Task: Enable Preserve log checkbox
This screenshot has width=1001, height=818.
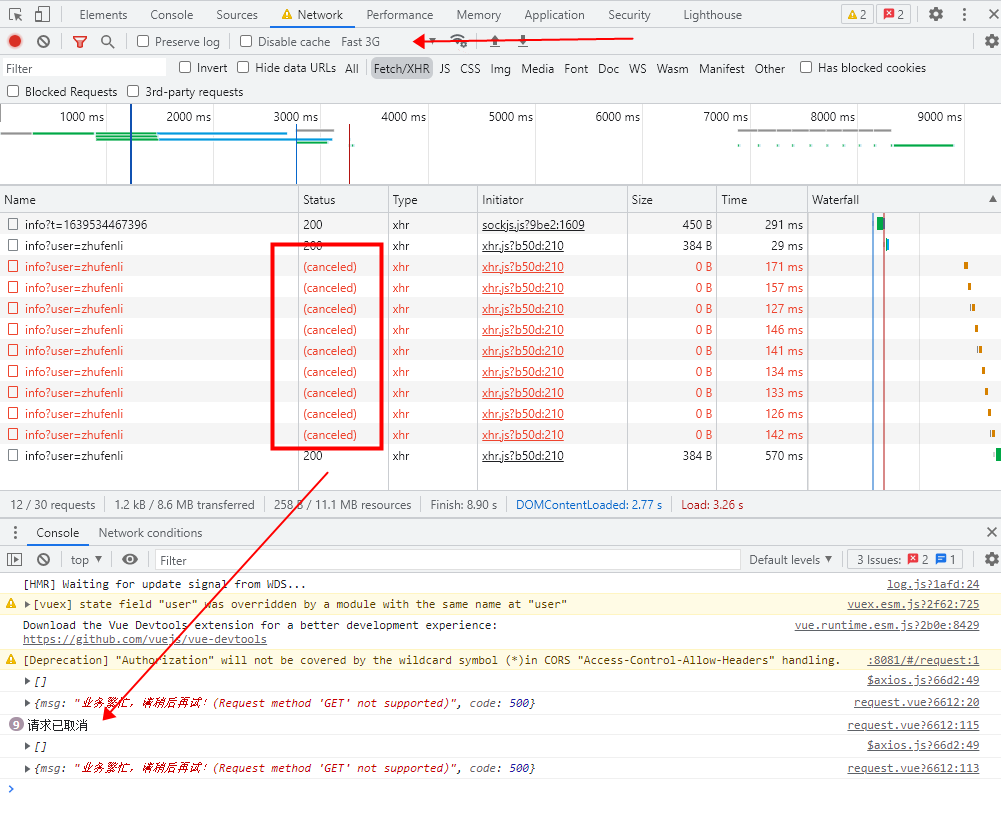Action: pyautogui.click(x=143, y=42)
